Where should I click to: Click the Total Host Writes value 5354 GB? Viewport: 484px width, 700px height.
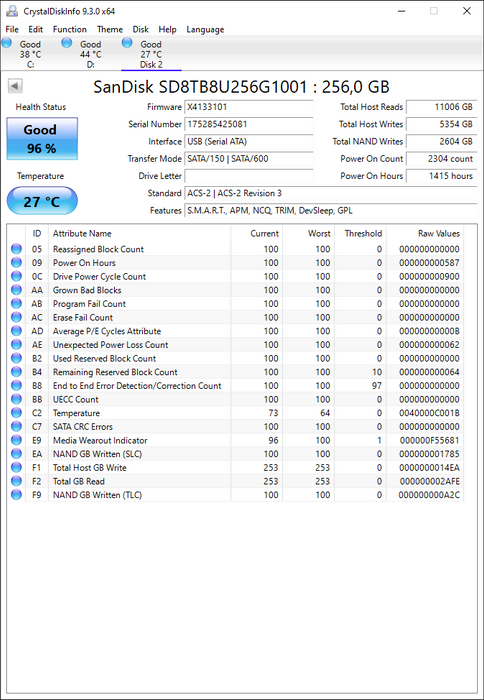tap(442, 124)
